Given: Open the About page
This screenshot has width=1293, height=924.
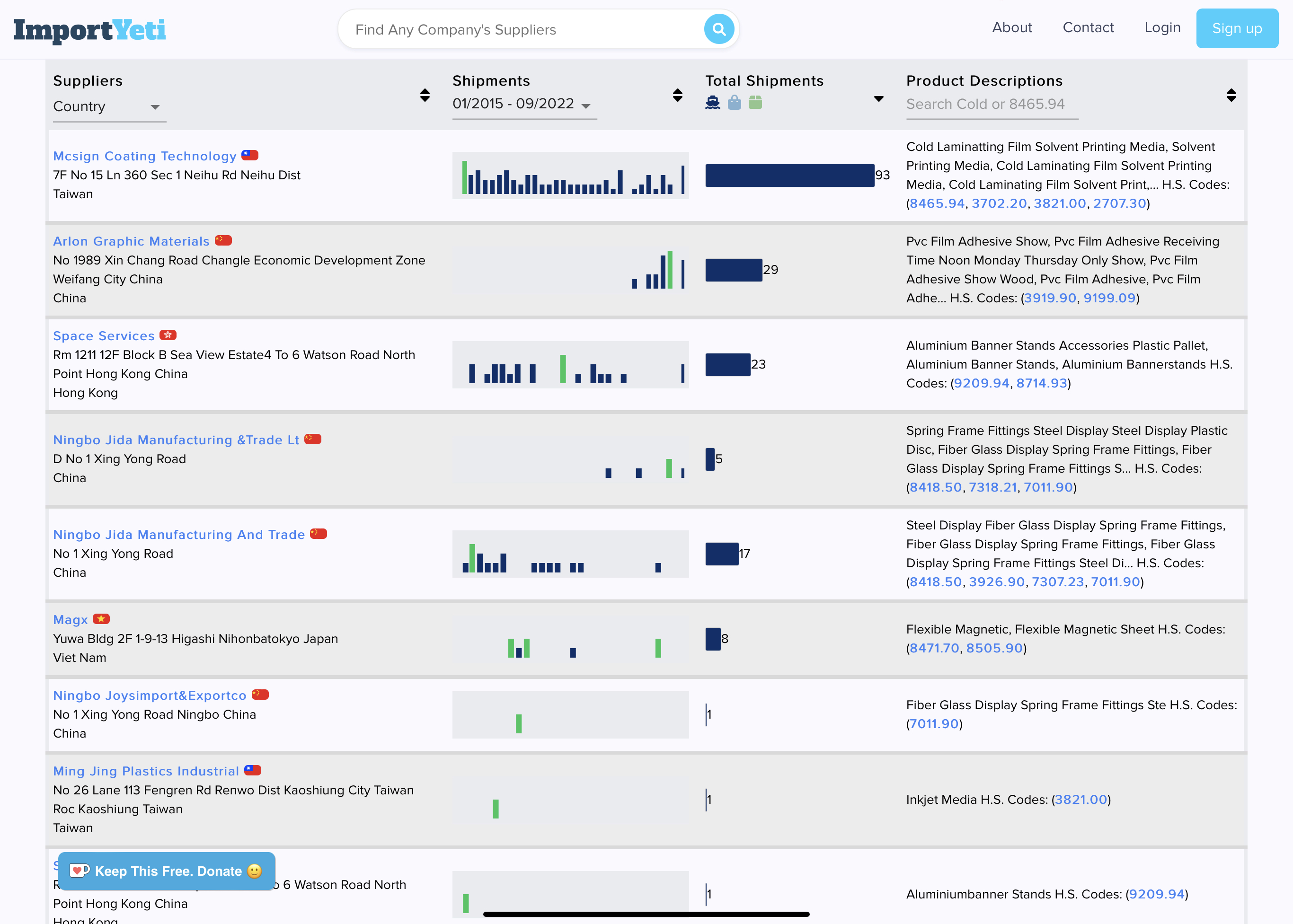Looking at the screenshot, I should coord(1012,28).
